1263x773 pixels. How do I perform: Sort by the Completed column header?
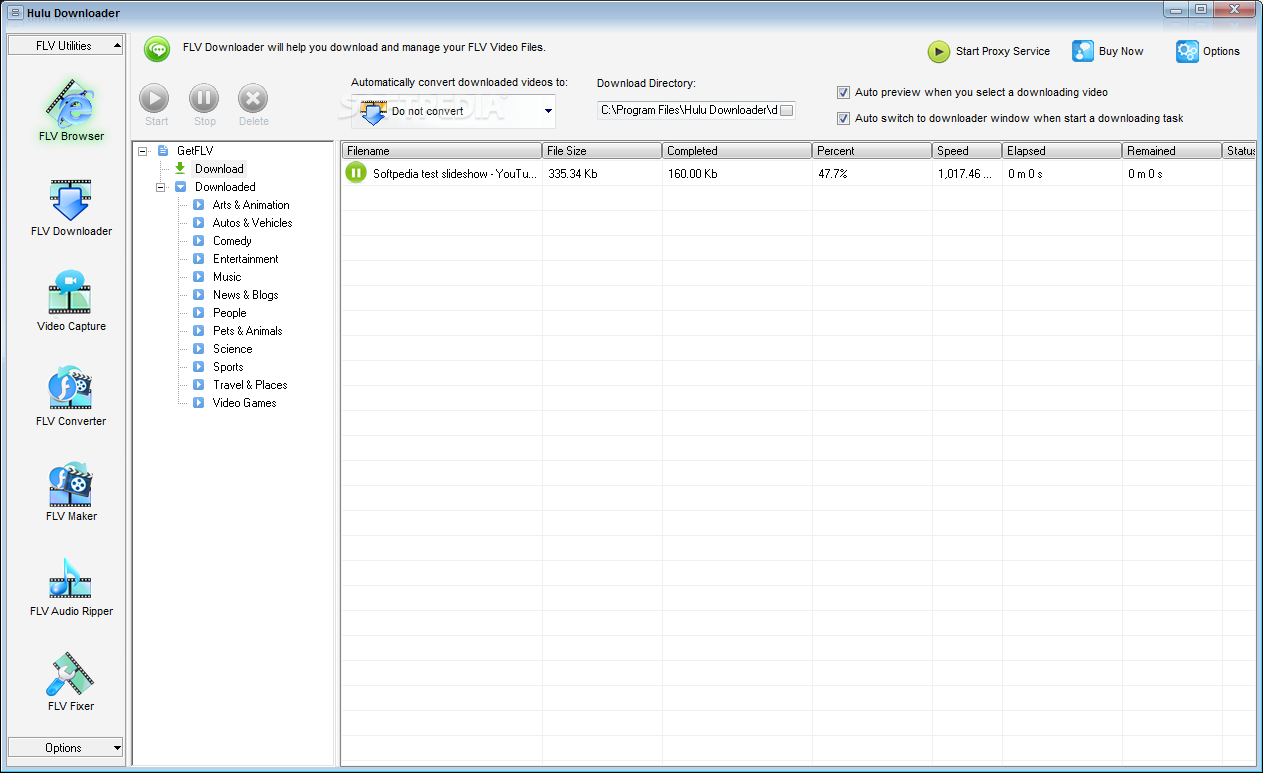pos(737,151)
